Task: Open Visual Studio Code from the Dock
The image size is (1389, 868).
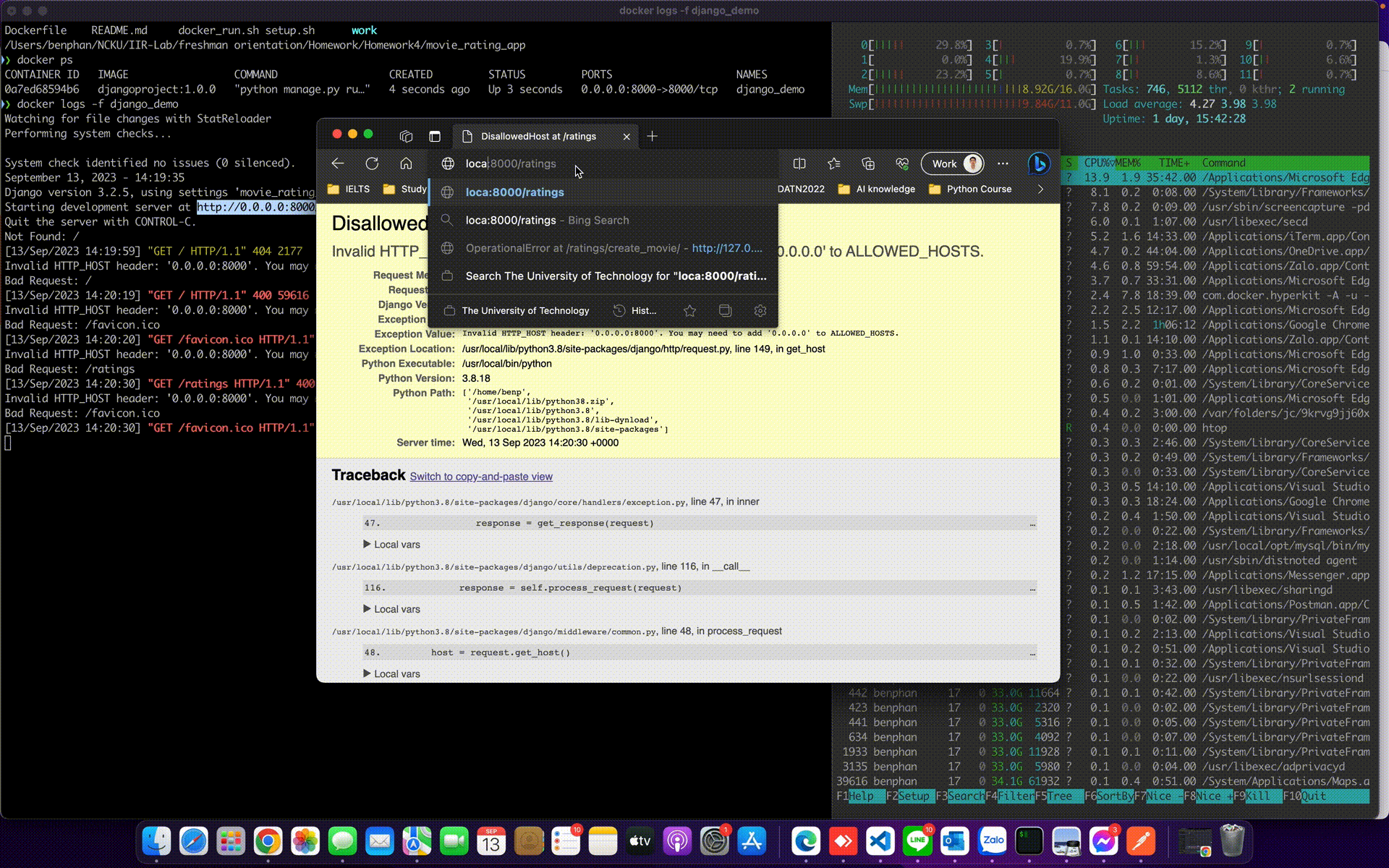Action: tap(880, 841)
